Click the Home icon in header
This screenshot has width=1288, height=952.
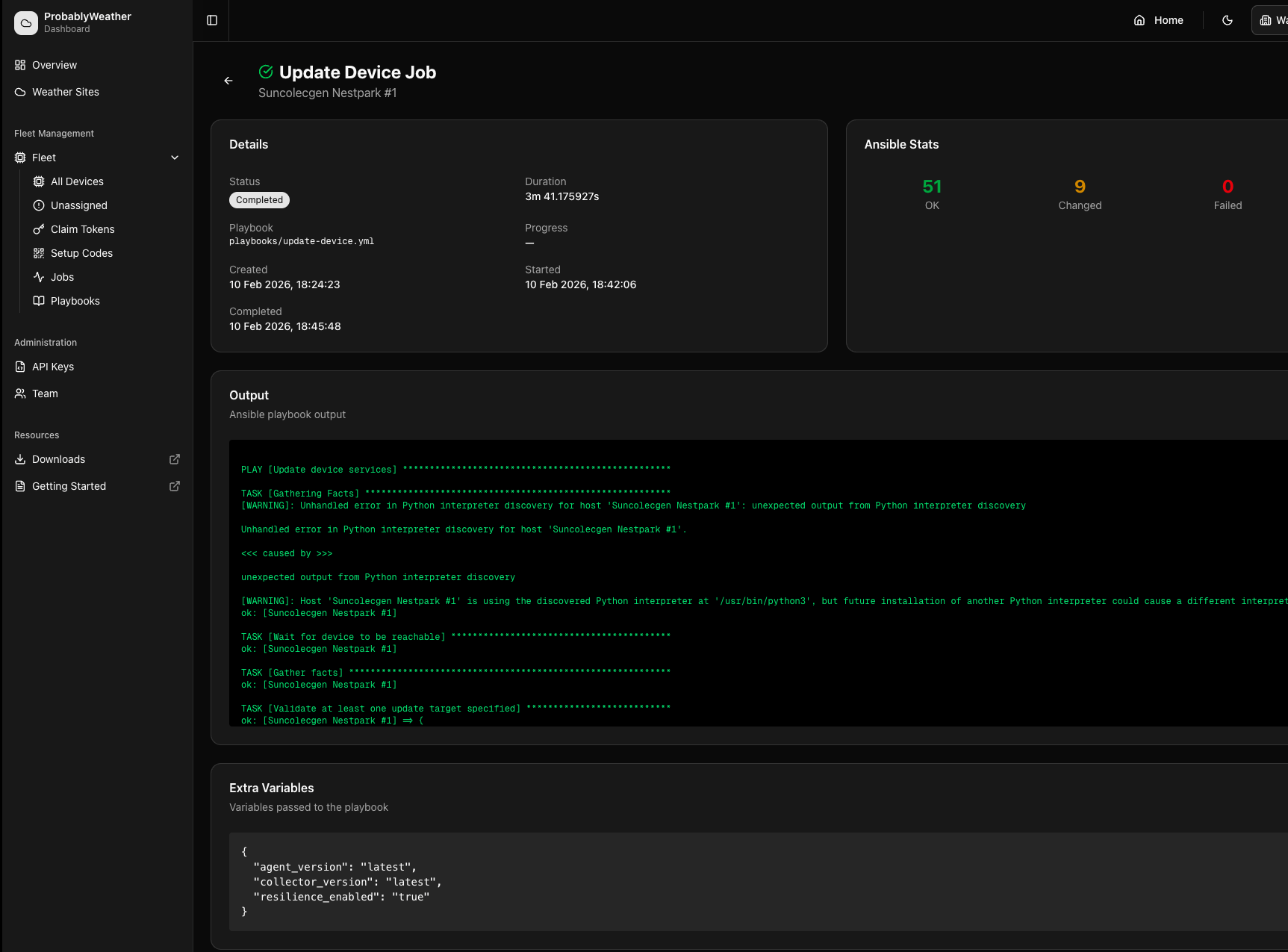coord(1139,20)
